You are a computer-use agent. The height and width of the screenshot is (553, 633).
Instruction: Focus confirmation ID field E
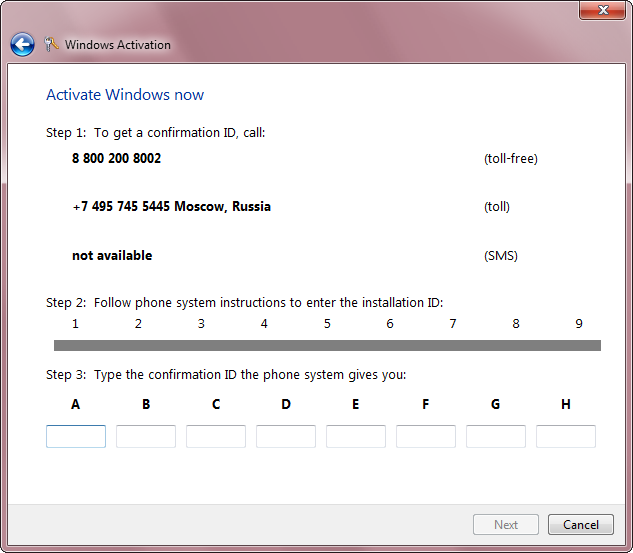click(x=356, y=436)
